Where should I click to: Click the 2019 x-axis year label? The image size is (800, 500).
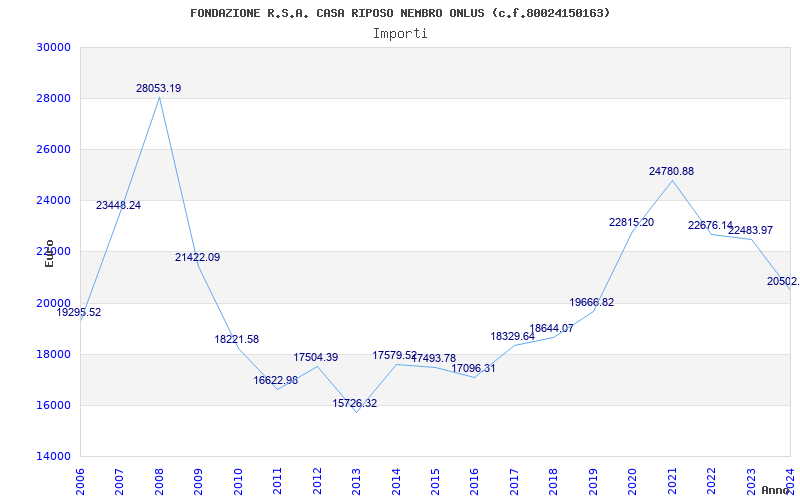[592, 481]
